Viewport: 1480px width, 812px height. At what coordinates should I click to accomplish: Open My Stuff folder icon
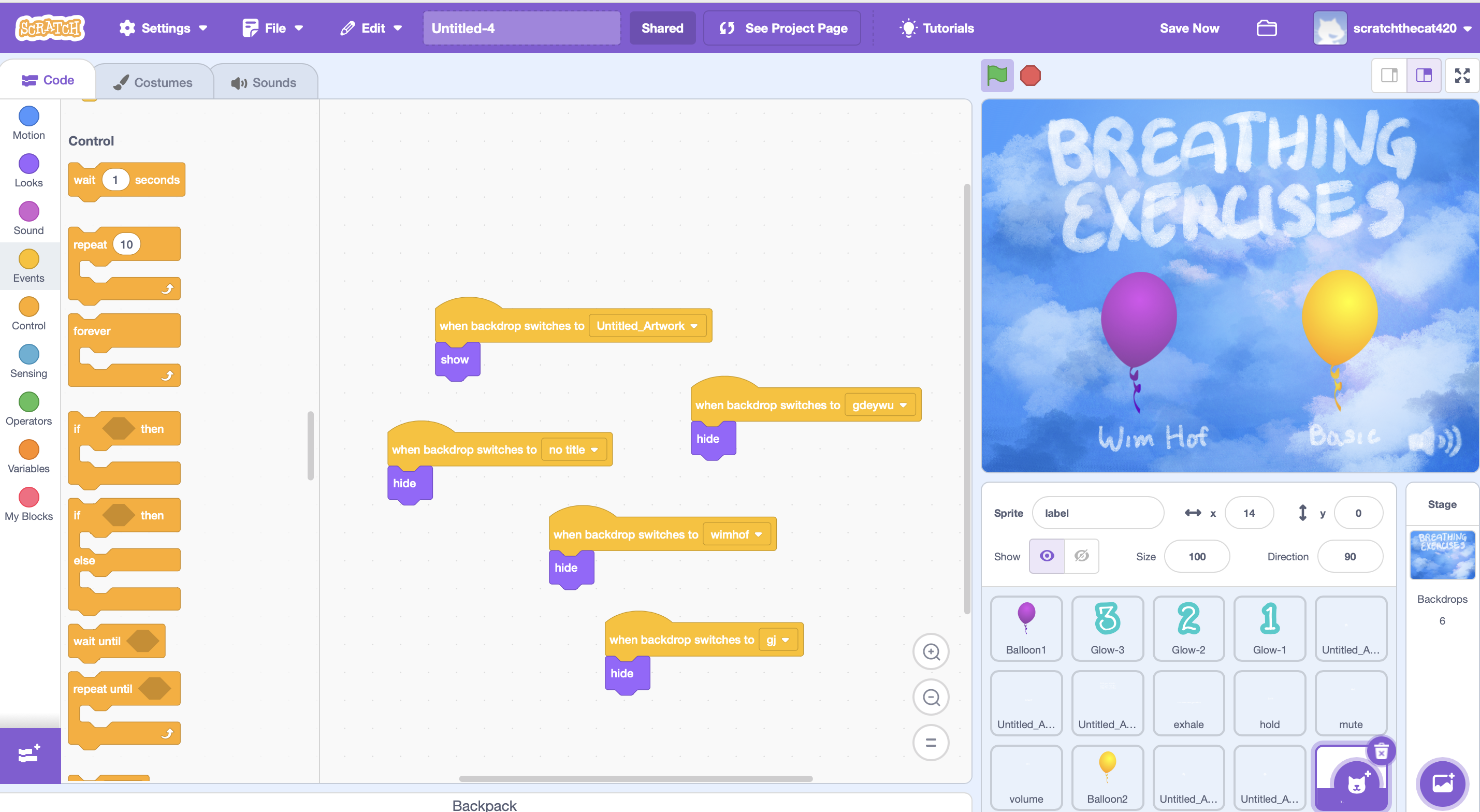[x=1266, y=28]
